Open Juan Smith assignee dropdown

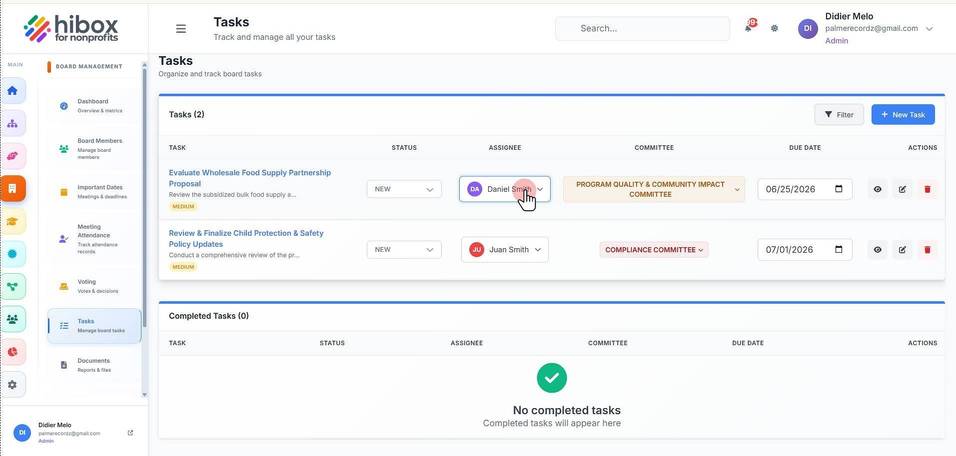[x=505, y=249]
